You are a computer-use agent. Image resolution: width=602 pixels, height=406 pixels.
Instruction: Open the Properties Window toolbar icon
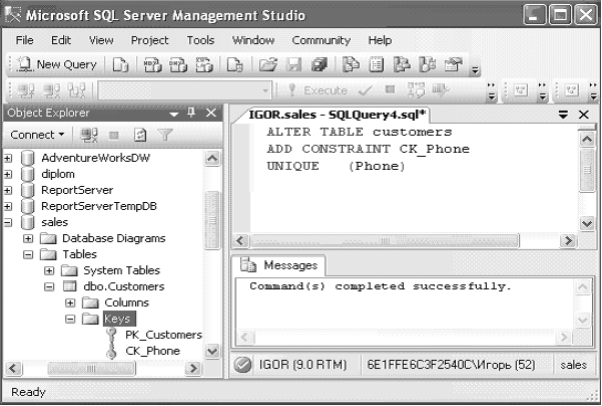[x=453, y=65]
